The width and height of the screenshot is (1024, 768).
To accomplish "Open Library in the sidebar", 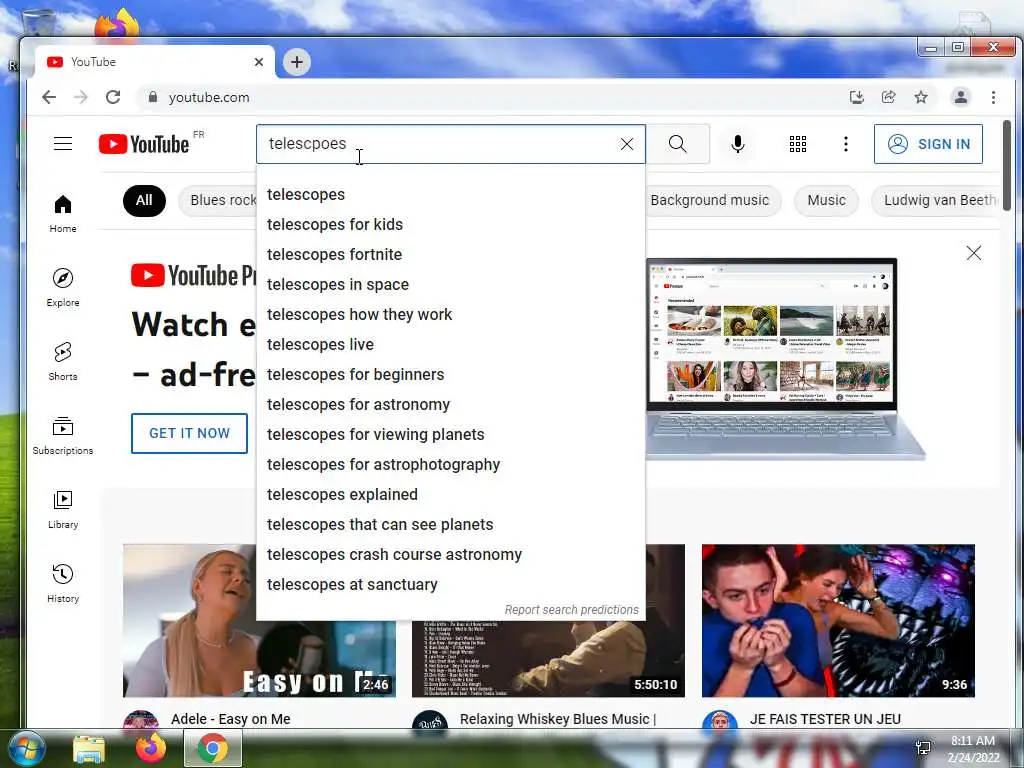I will tap(63, 510).
